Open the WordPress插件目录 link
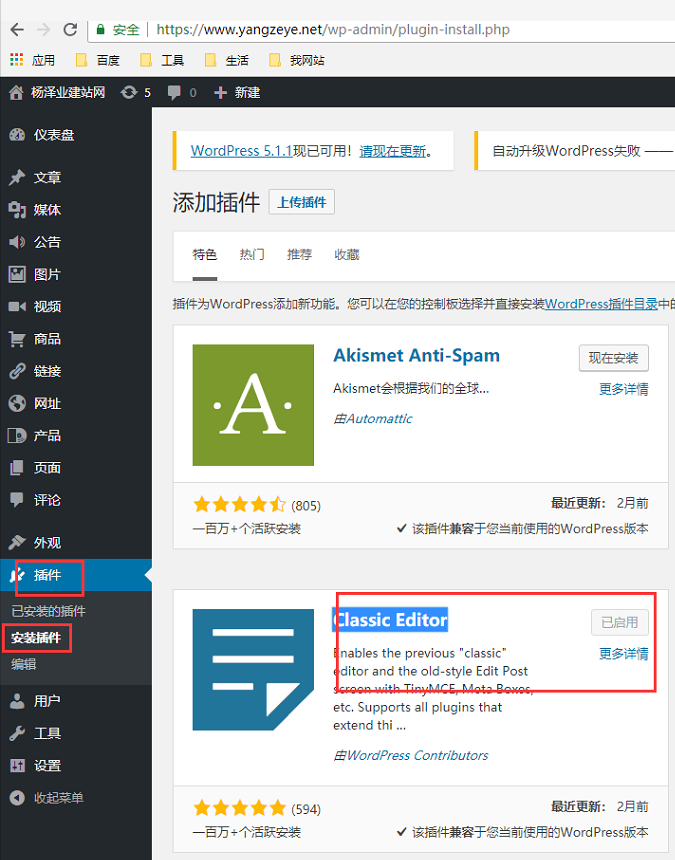 [601, 304]
